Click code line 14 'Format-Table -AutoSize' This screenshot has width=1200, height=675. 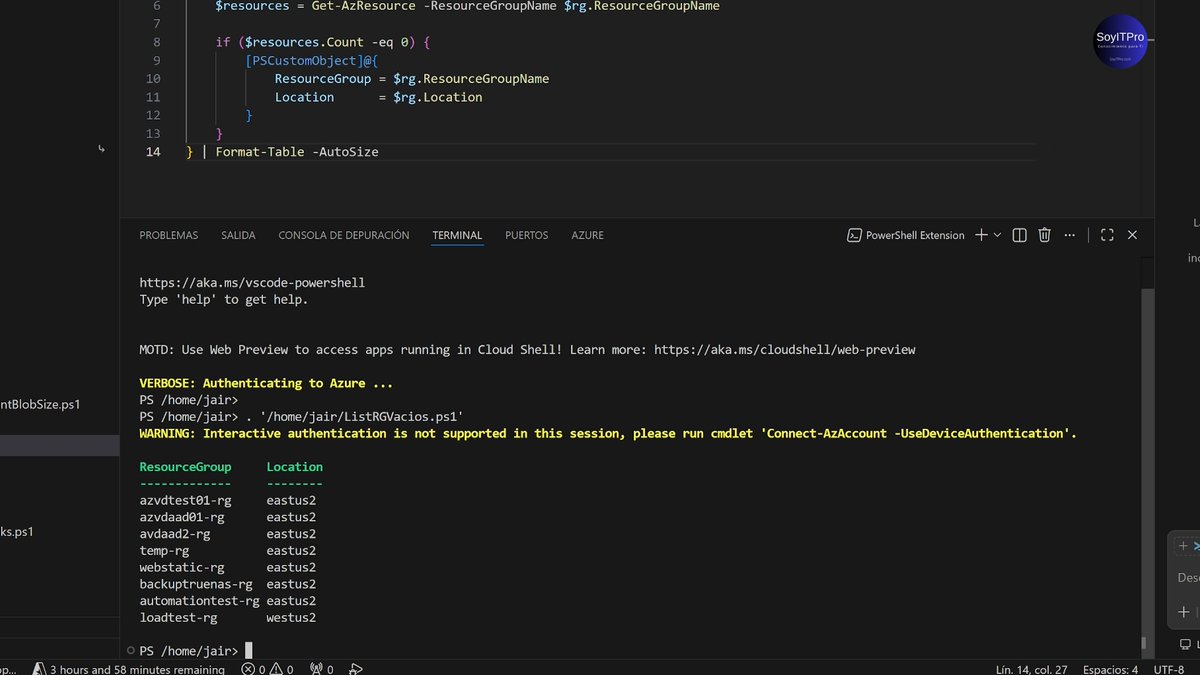pos(297,152)
